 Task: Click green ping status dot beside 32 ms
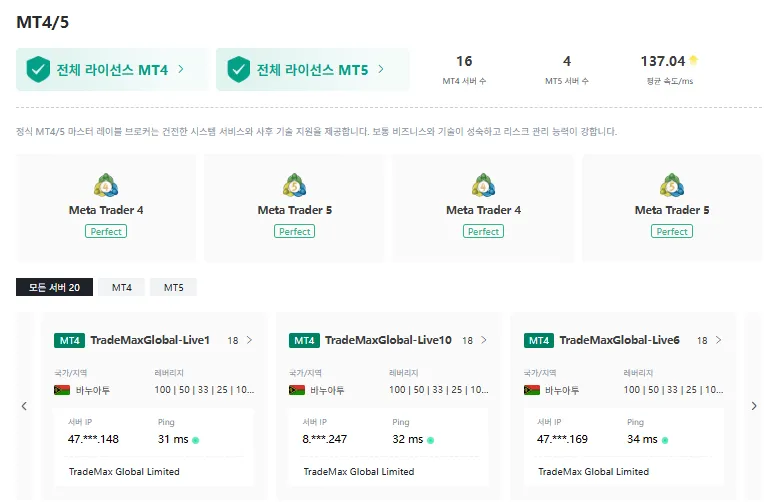(430, 440)
